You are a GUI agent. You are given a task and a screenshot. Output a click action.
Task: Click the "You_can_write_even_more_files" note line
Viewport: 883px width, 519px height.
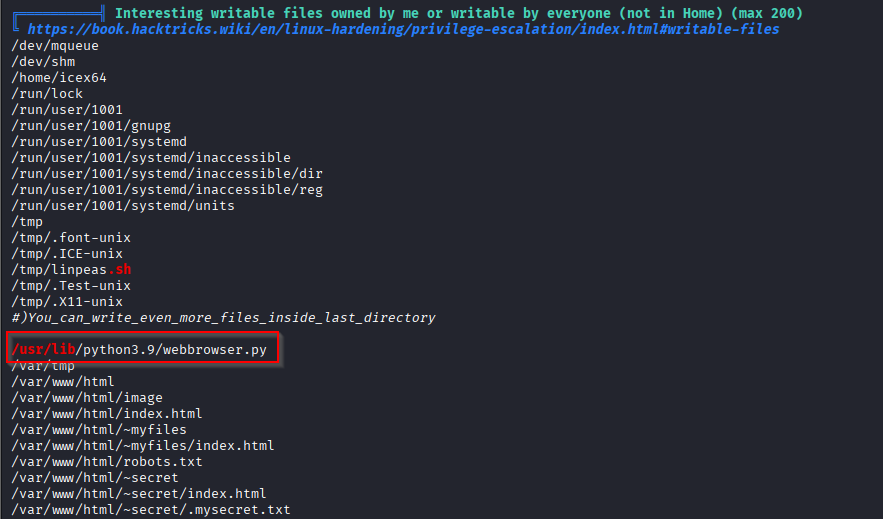tap(223, 318)
